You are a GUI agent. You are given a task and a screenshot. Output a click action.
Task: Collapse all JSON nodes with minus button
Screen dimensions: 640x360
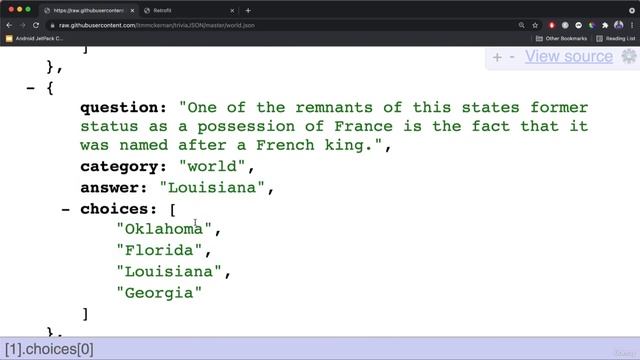[512, 57]
